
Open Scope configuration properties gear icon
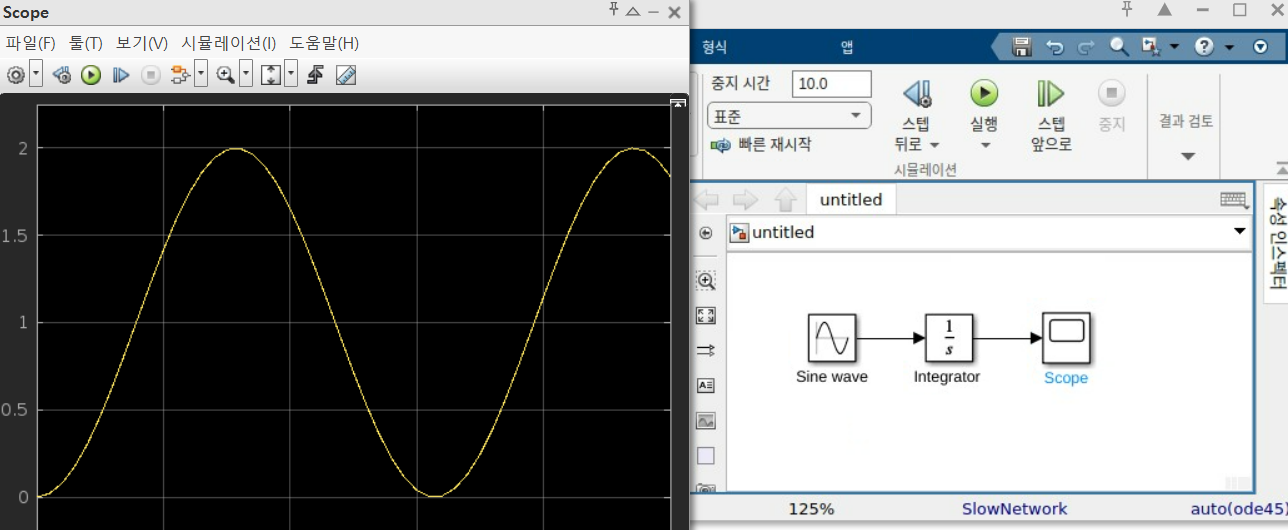[x=16, y=75]
